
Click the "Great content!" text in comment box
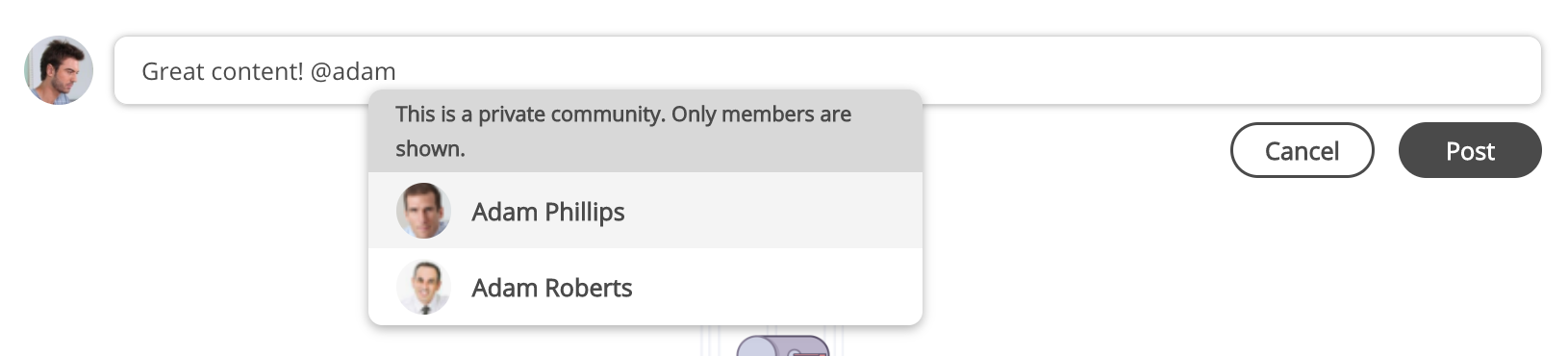(x=222, y=71)
